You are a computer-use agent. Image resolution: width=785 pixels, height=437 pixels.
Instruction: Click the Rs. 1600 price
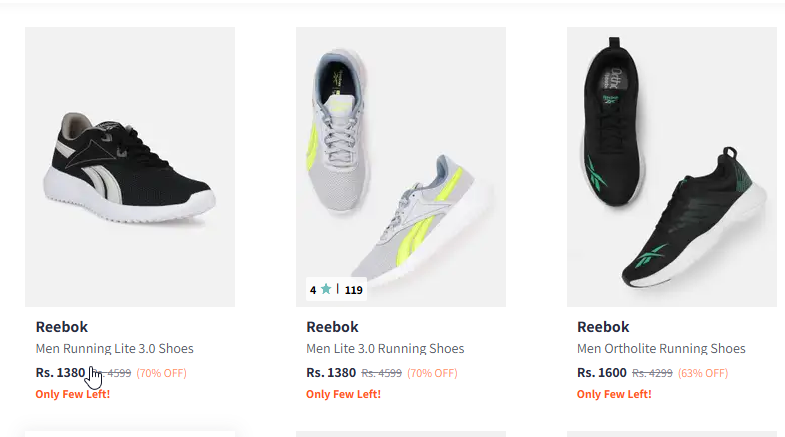point(602,373)
